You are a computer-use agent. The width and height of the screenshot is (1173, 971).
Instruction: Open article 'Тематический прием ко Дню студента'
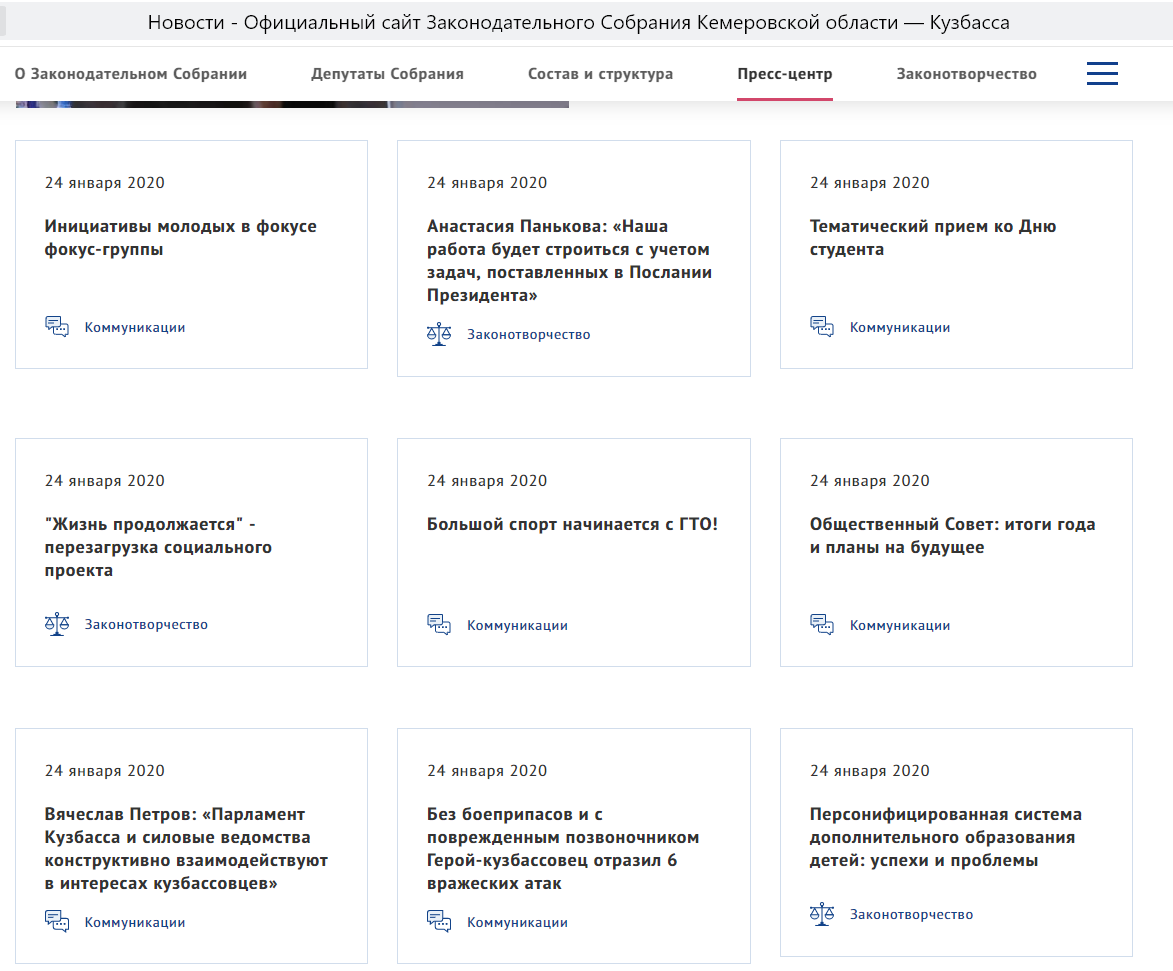(x=933, y=238)
